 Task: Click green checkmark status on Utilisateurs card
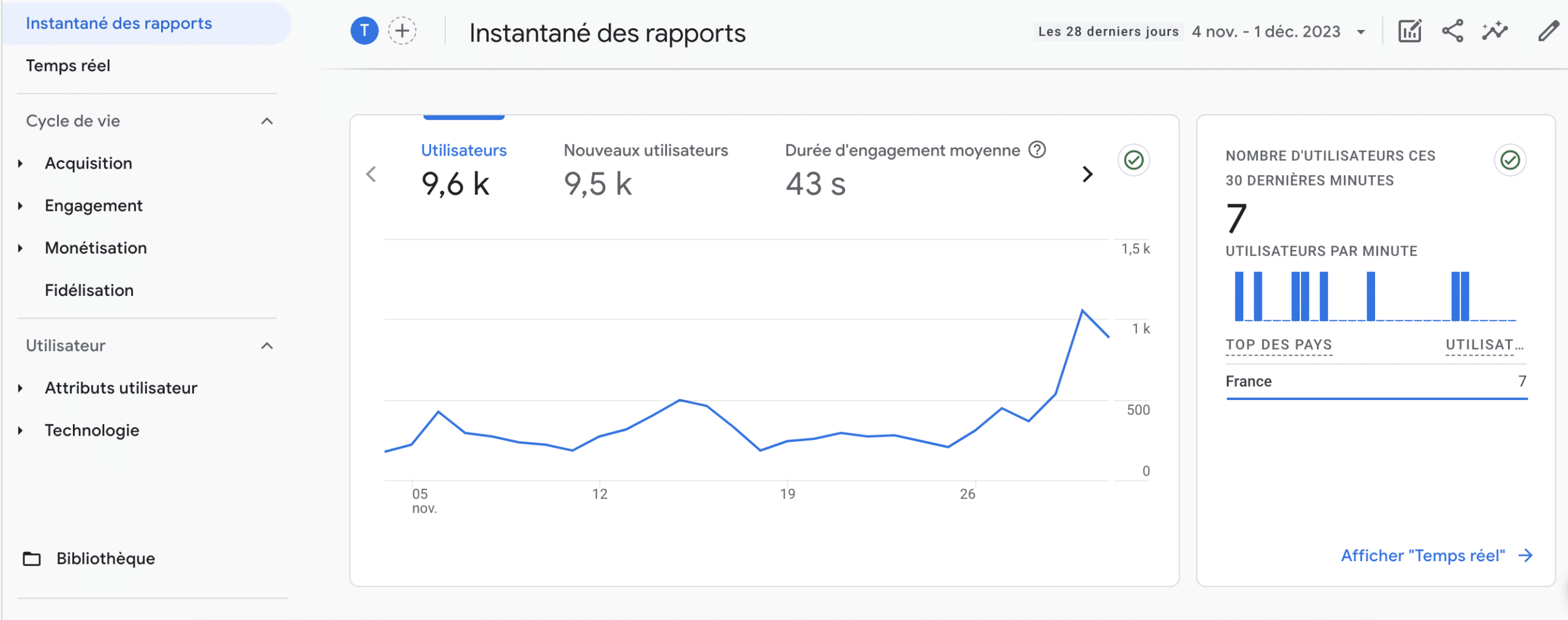(x=1134, y=161)
